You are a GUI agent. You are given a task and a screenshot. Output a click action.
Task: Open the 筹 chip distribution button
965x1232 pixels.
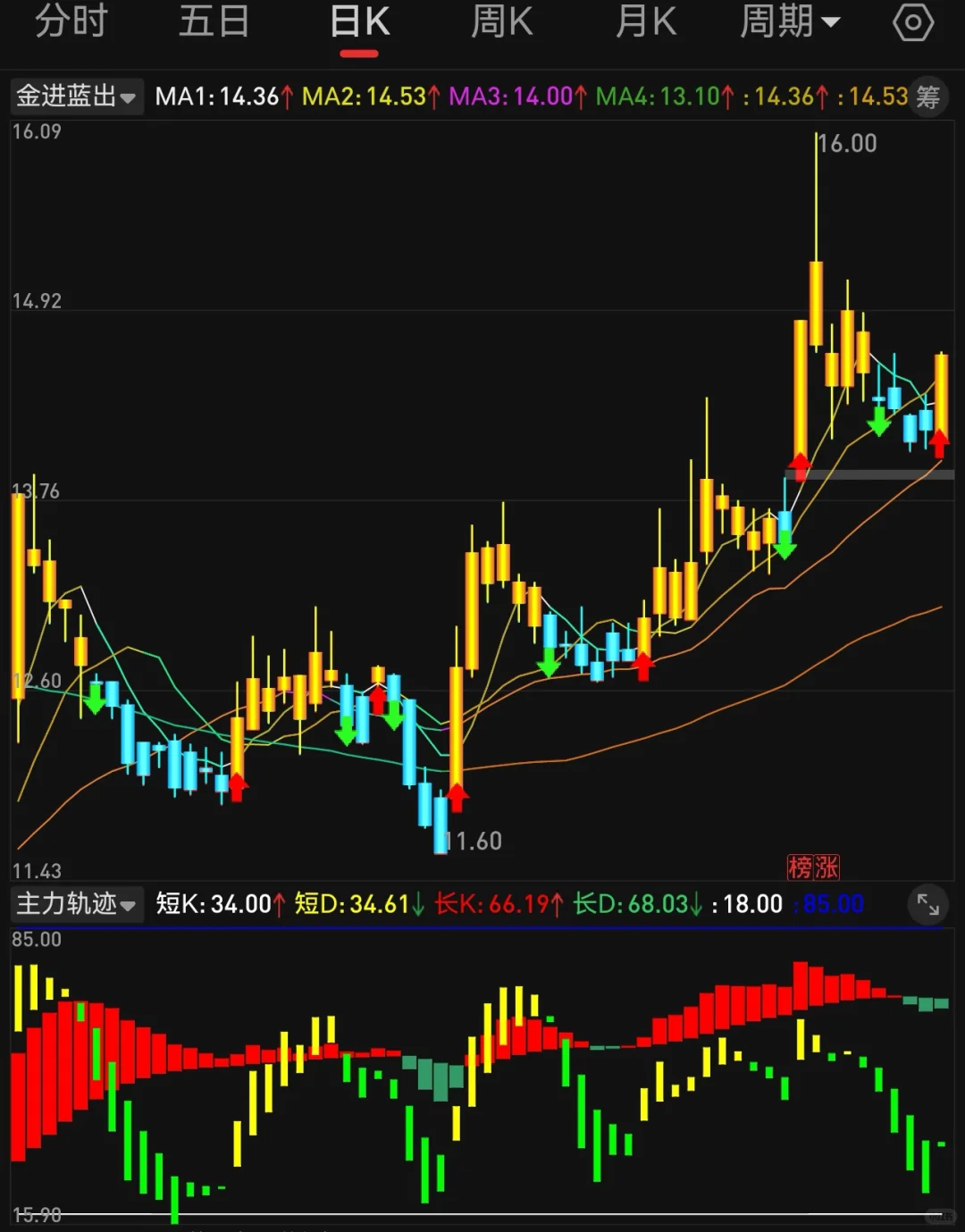pos(928,96)
